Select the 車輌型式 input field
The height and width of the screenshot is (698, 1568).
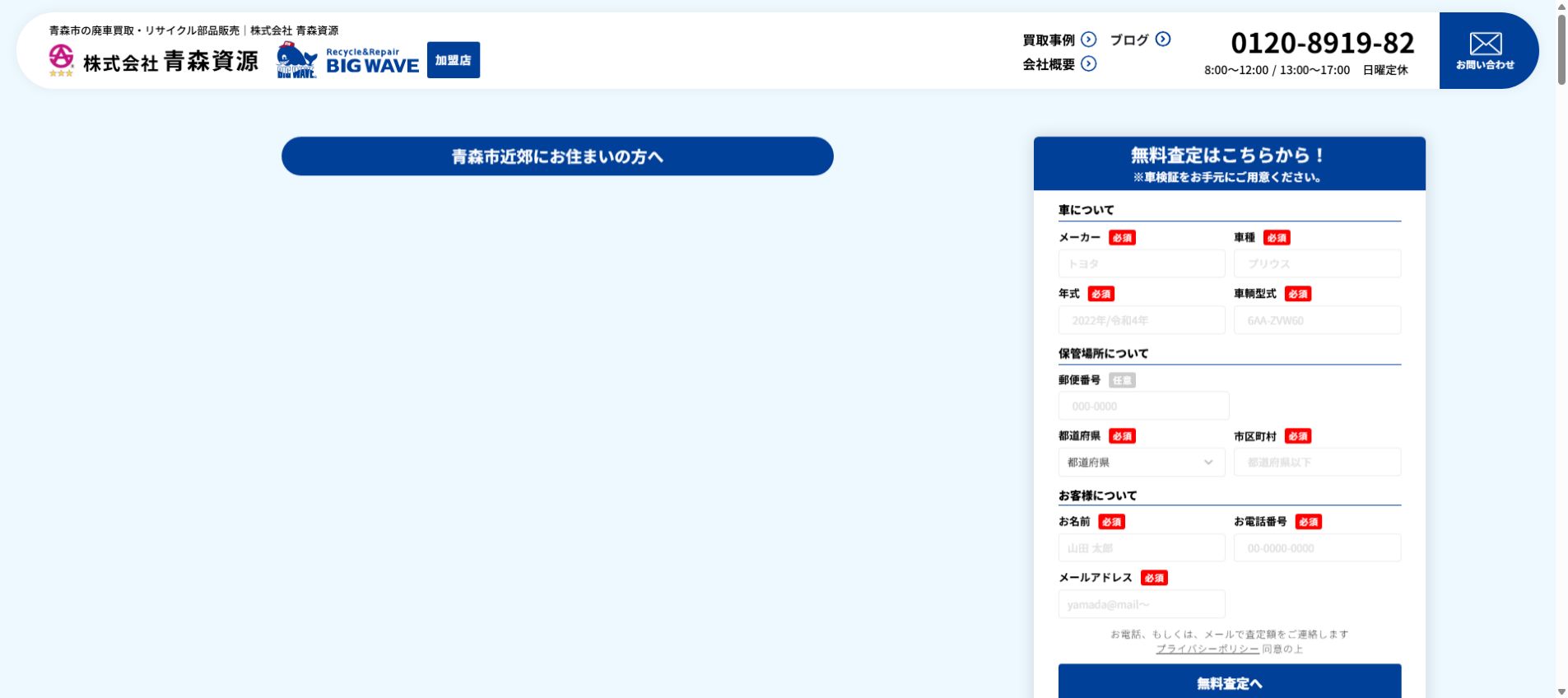coord(1317,320)
